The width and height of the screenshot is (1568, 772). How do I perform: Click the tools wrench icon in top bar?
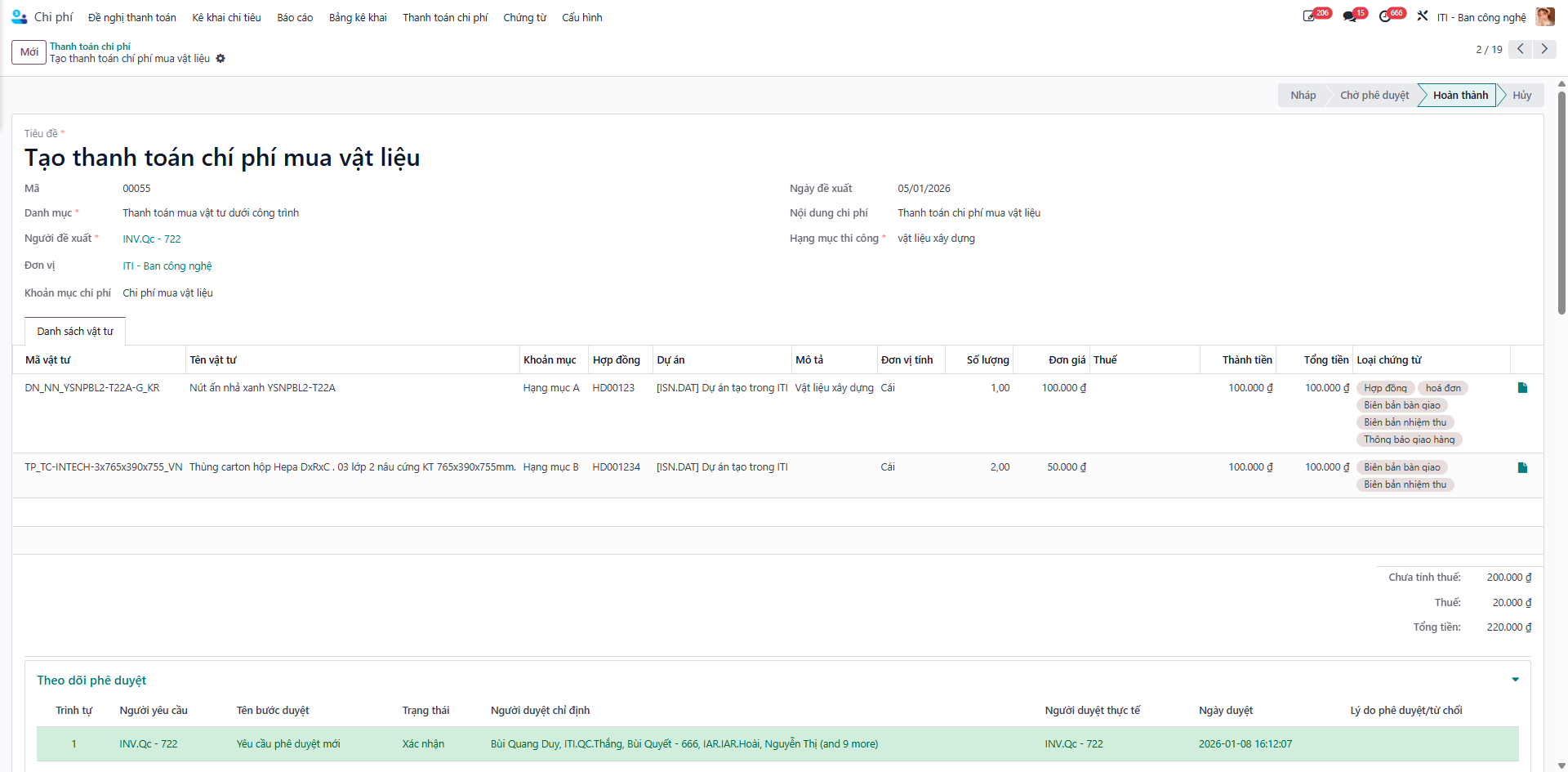[1423, 16]
